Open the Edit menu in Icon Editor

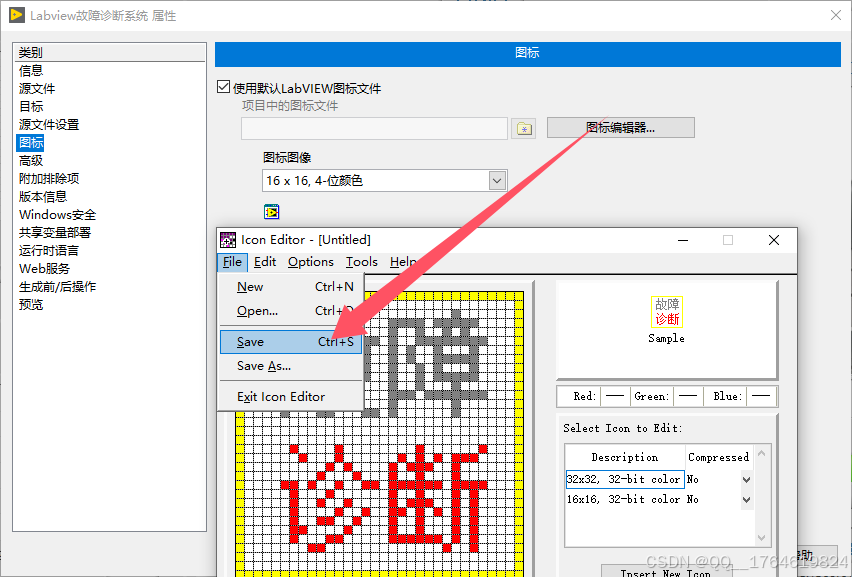265,262
